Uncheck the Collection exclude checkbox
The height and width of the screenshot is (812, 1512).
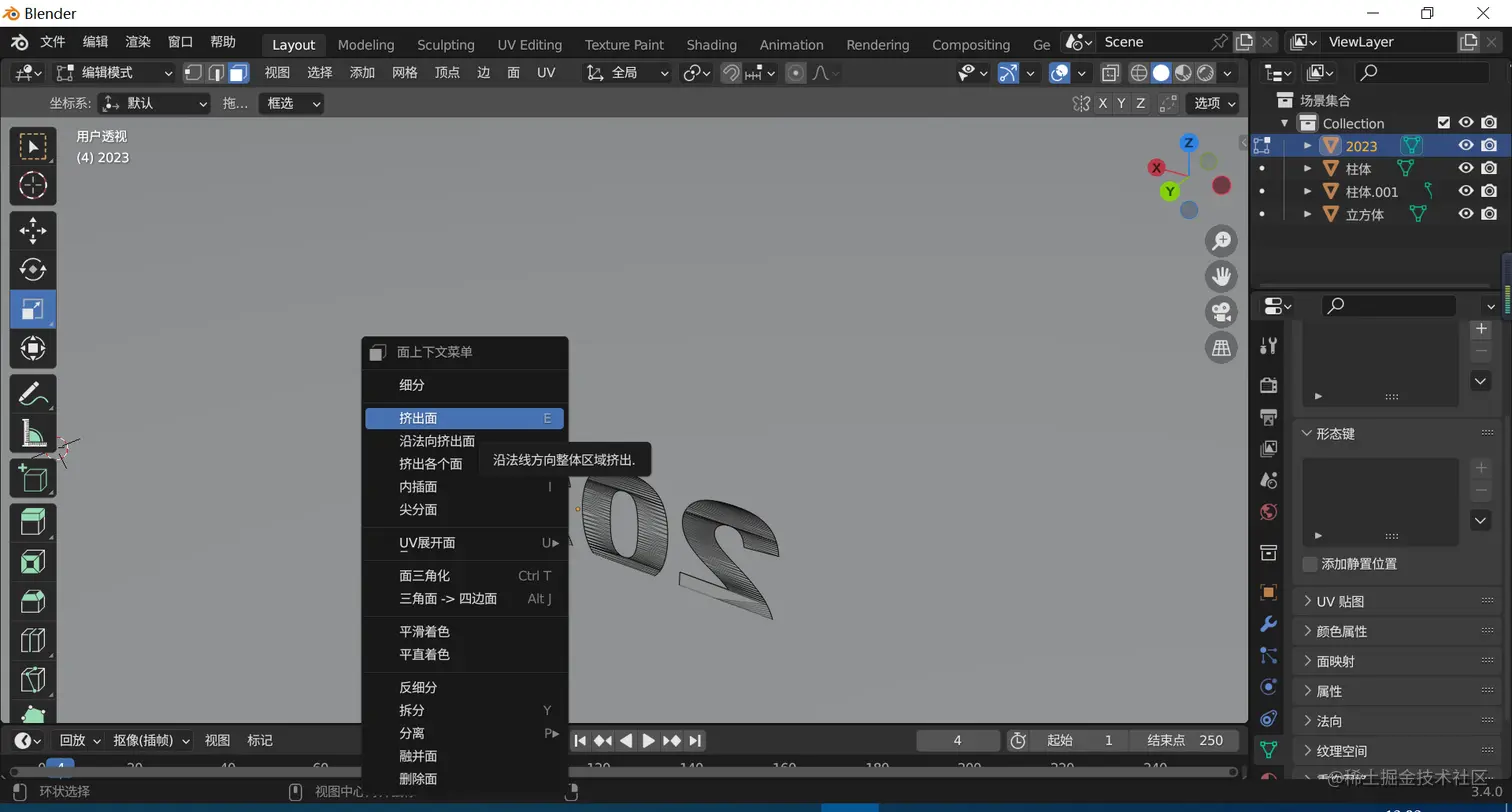click(x=1443, y=123)
